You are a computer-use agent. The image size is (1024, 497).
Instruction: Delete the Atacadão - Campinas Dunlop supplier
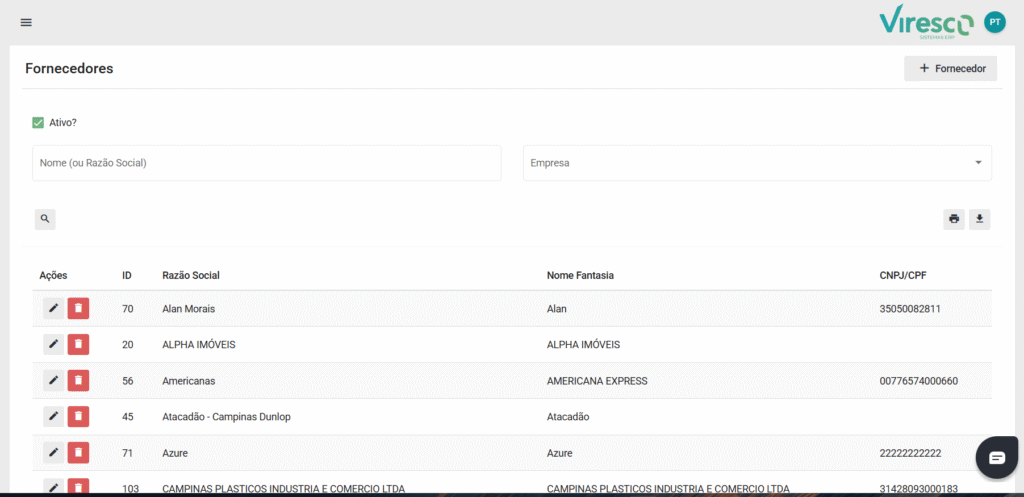pos(78,416)
